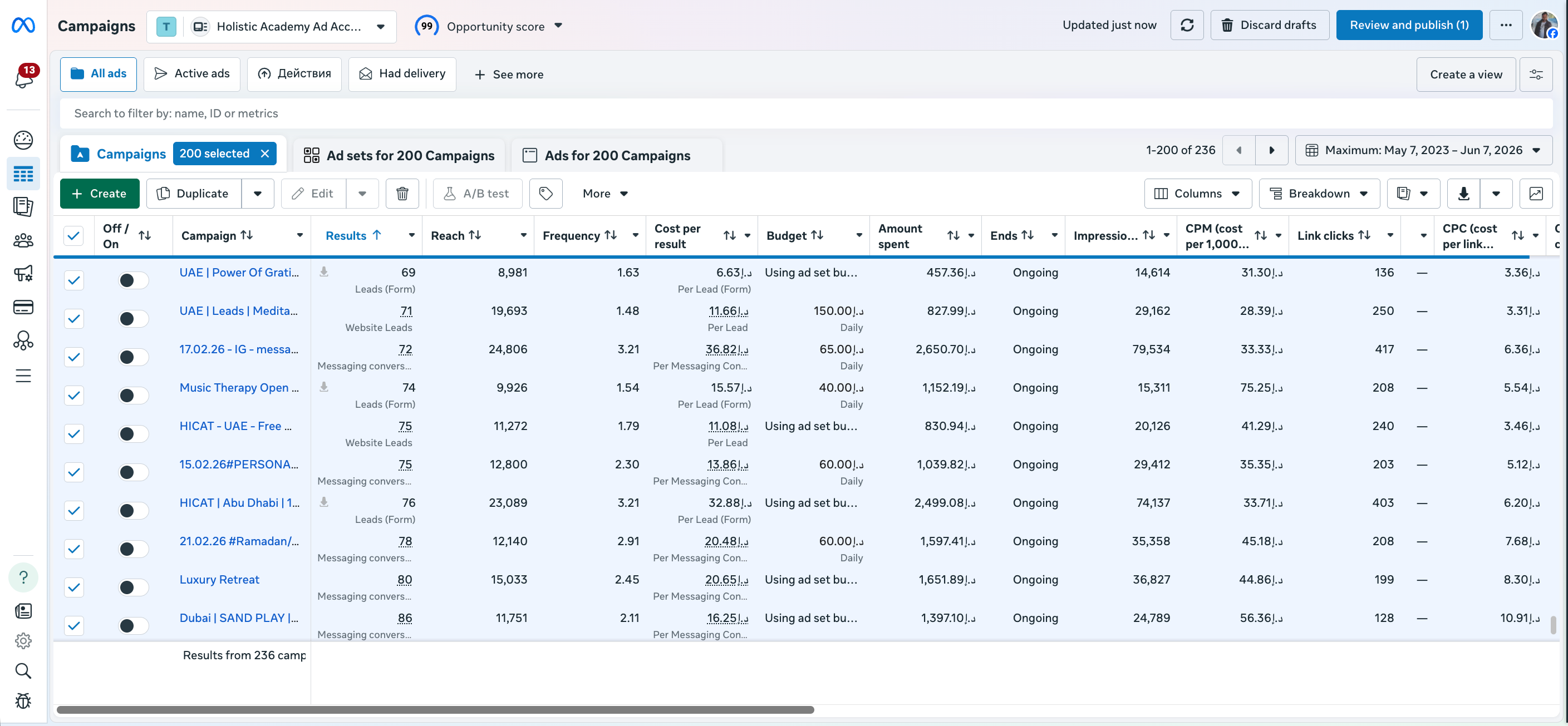Screen dimensions: 1568x726
Task: Switch to the Действия tab
Action: (294, 74)
